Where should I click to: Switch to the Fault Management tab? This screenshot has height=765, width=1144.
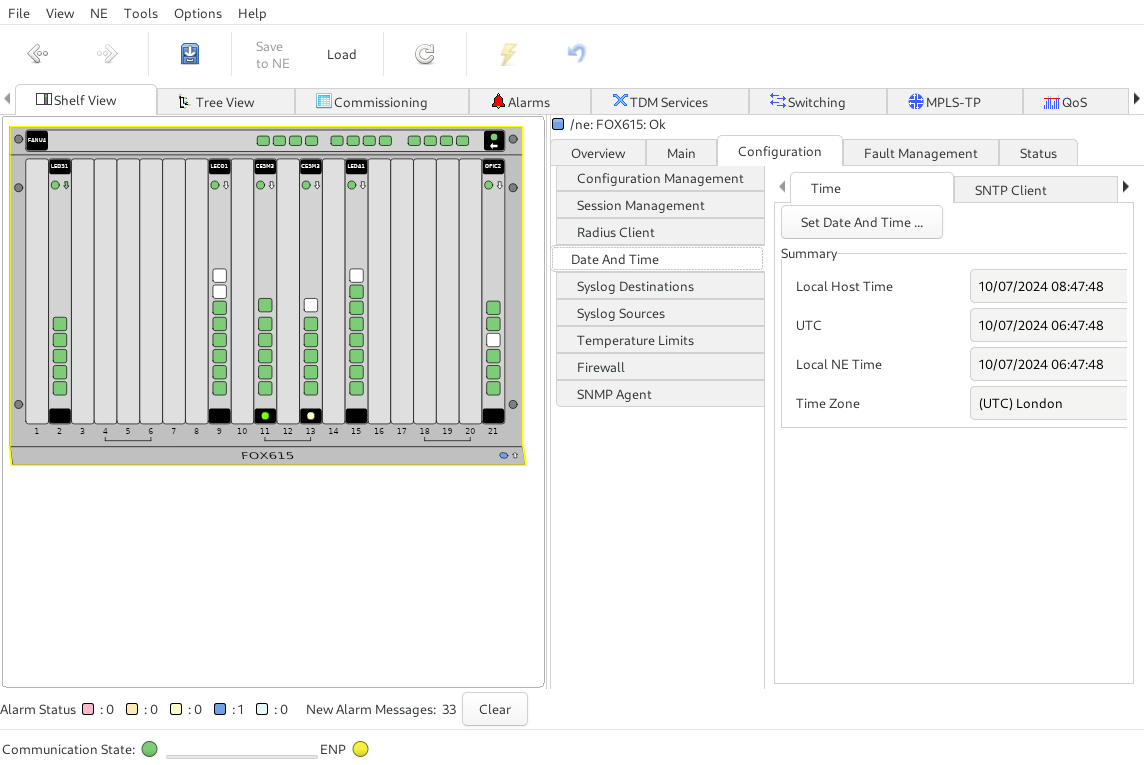920,153
